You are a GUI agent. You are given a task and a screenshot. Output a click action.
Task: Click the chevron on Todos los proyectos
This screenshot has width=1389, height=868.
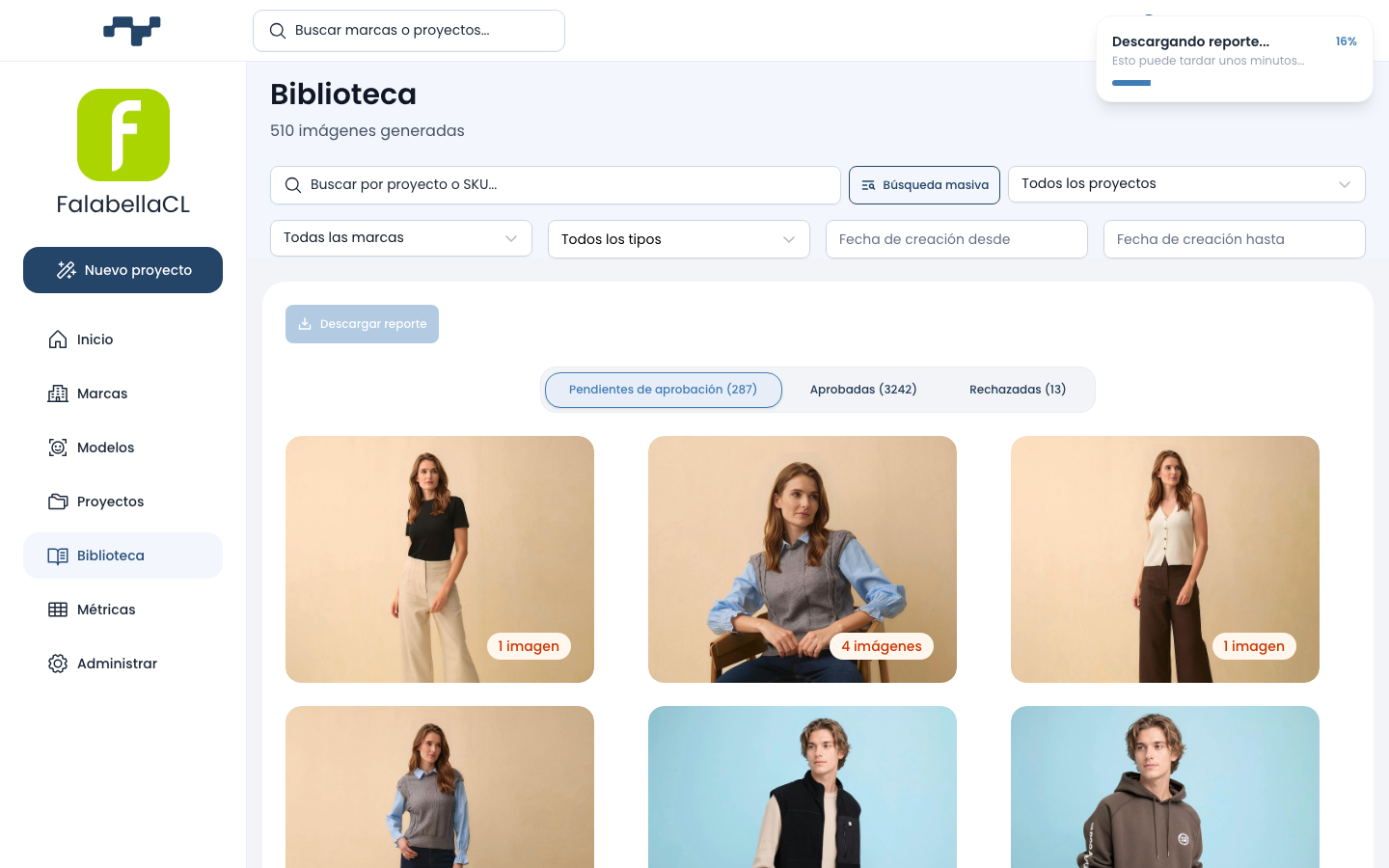click(x=1345, y=184)
